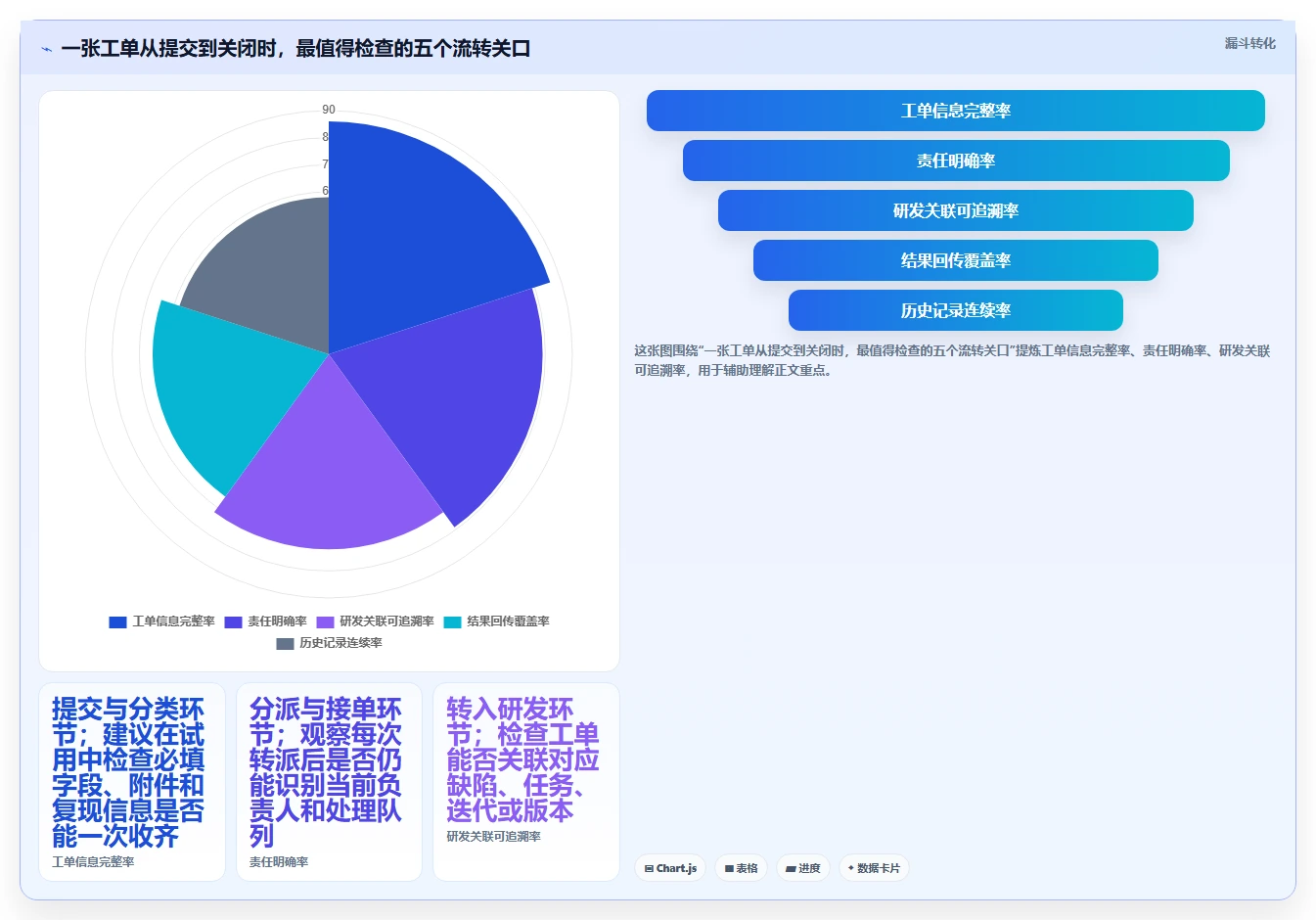
Task: Toggle 责任明确率 legend color swatch
Action: tap(233, 621)
